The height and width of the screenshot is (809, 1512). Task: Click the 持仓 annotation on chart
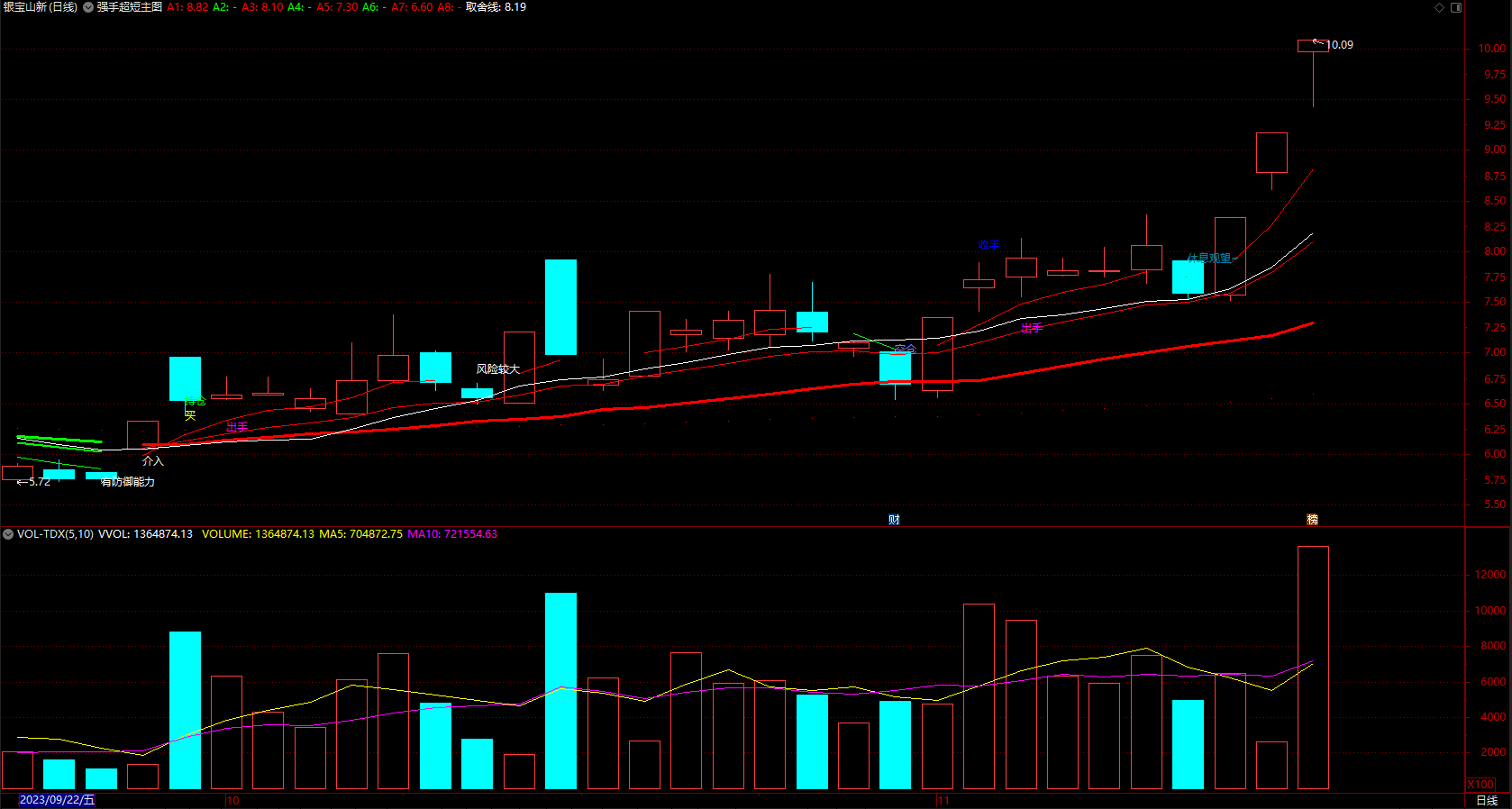point(196,401)
